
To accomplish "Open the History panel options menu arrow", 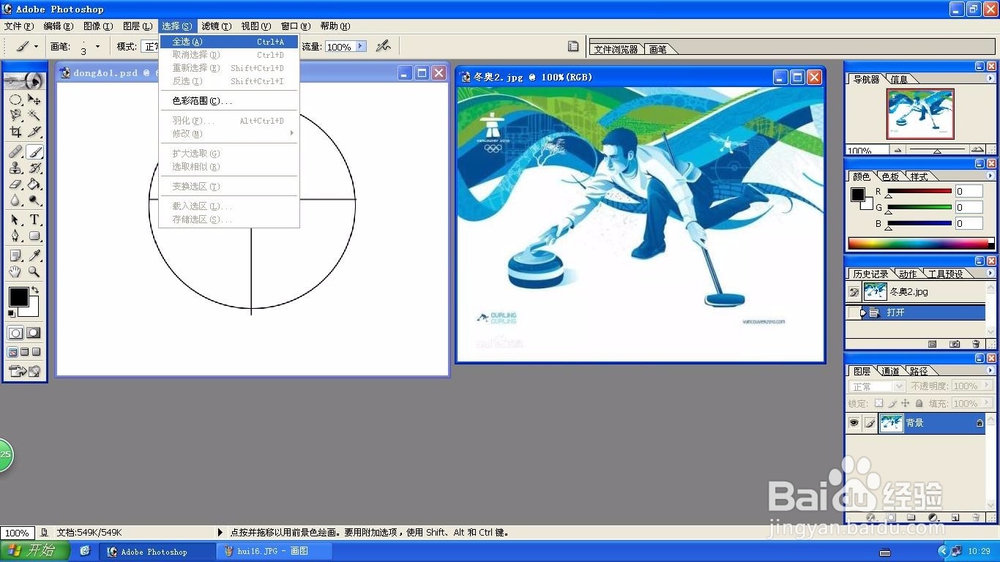I will coord(990,273).
